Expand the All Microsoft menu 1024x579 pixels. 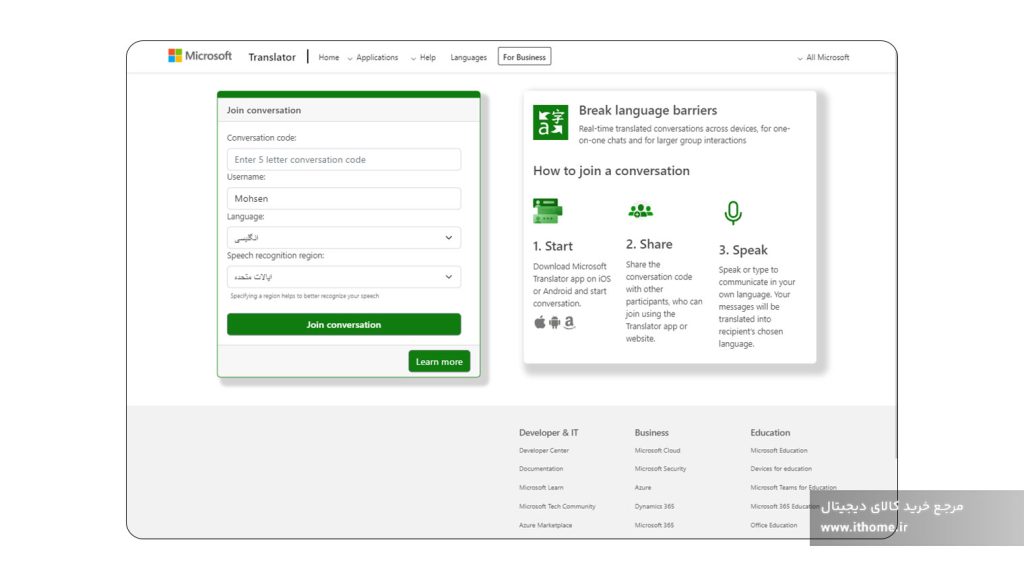coord(823,57)
